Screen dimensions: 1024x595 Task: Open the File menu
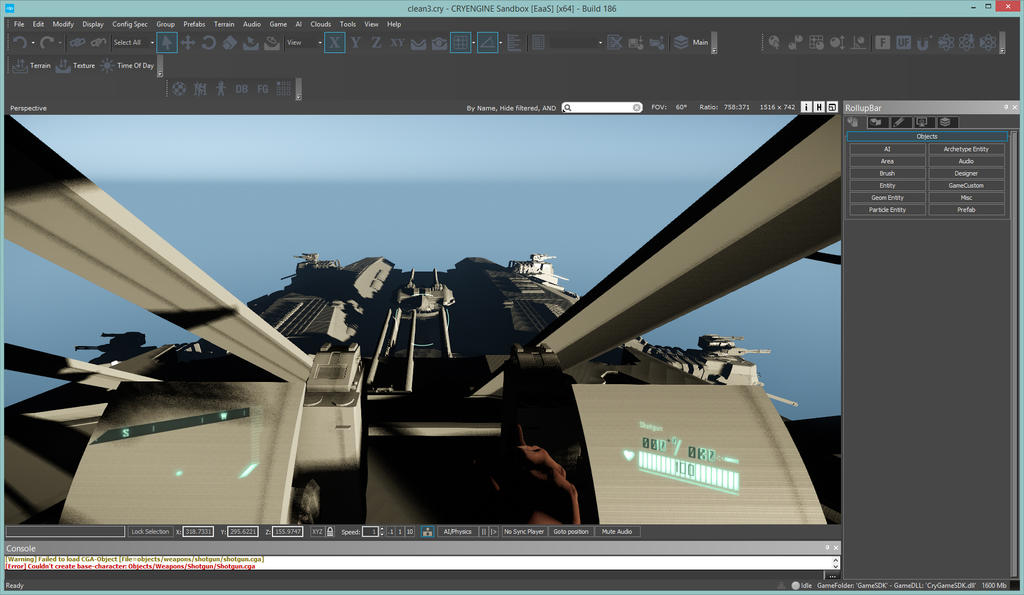tap(19, 24)
